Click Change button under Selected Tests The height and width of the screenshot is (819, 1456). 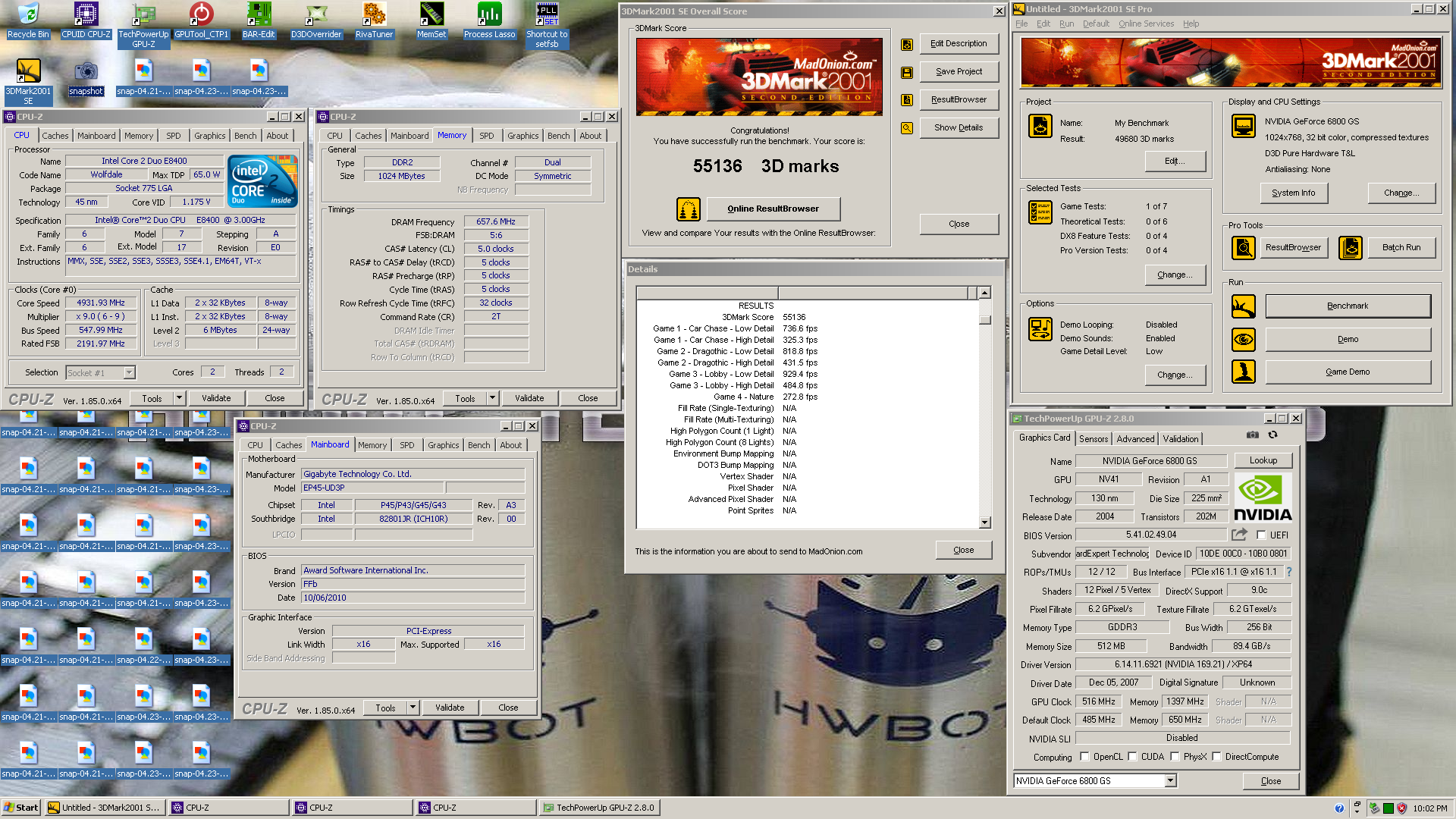pyautogui.click(x=1174, y=275)
